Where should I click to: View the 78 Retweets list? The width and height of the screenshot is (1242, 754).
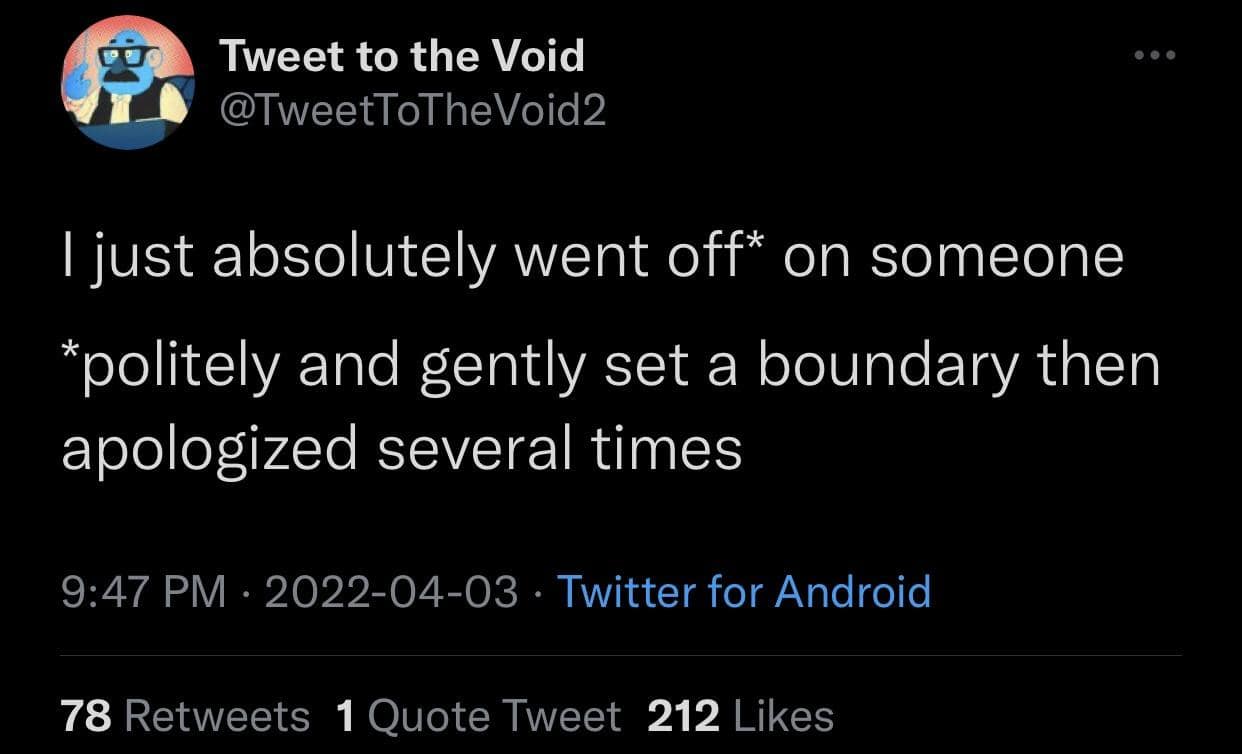185,716
